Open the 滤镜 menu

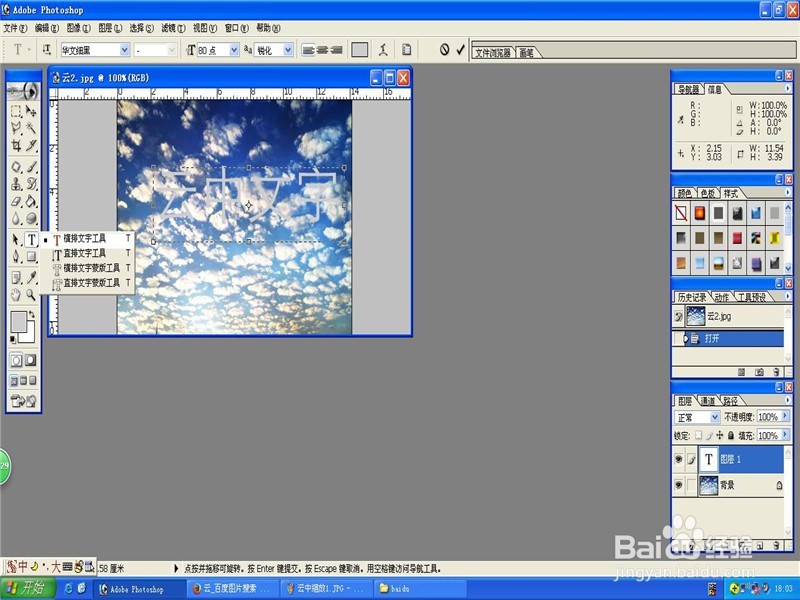(x=173, y=28)
